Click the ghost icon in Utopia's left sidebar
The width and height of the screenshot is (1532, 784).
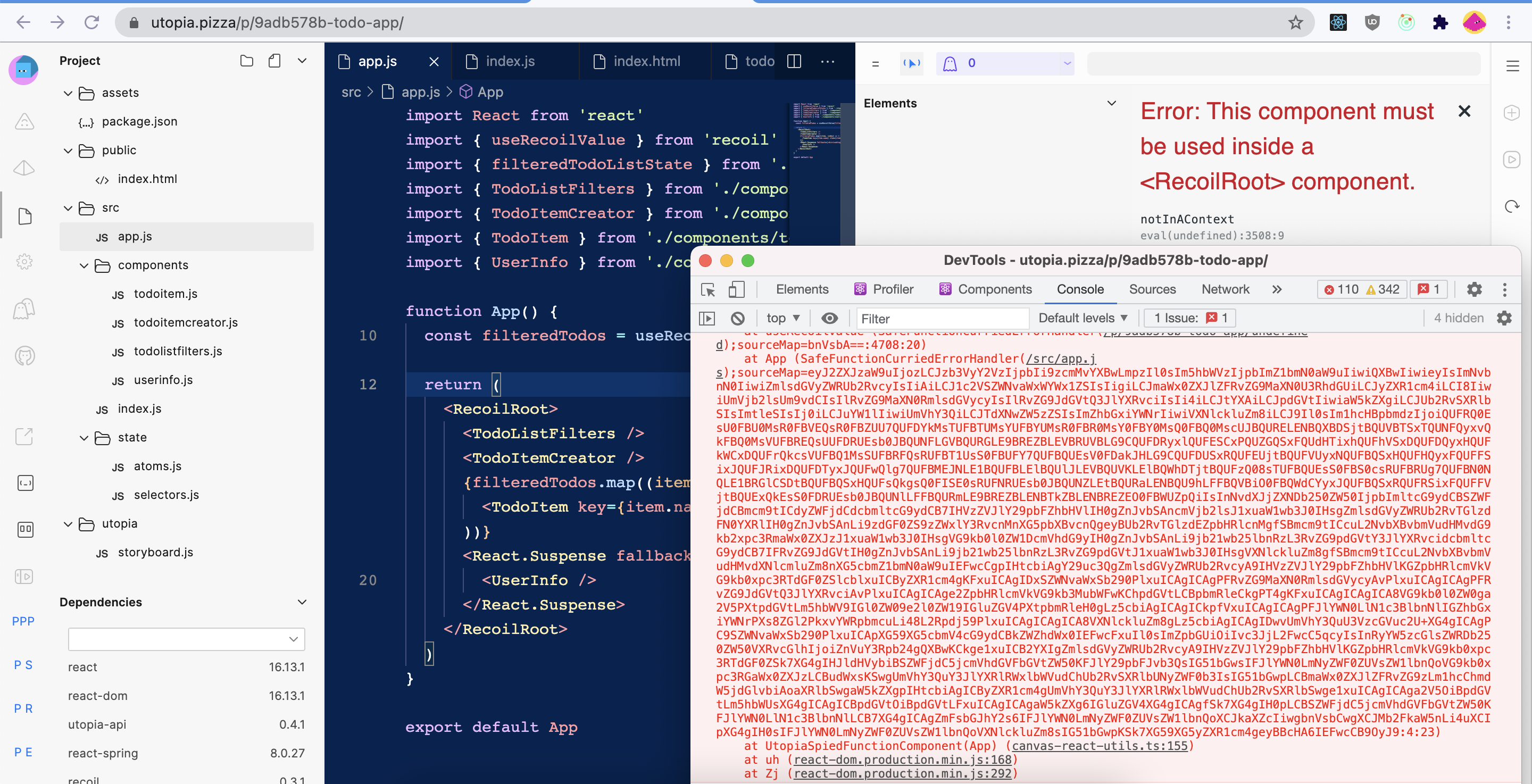pyautogui.click(x=24, y=308)
